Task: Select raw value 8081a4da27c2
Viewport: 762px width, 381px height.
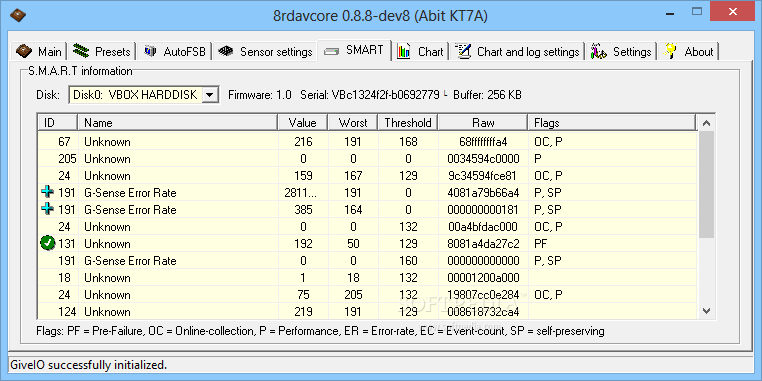Action: point(483,243)
